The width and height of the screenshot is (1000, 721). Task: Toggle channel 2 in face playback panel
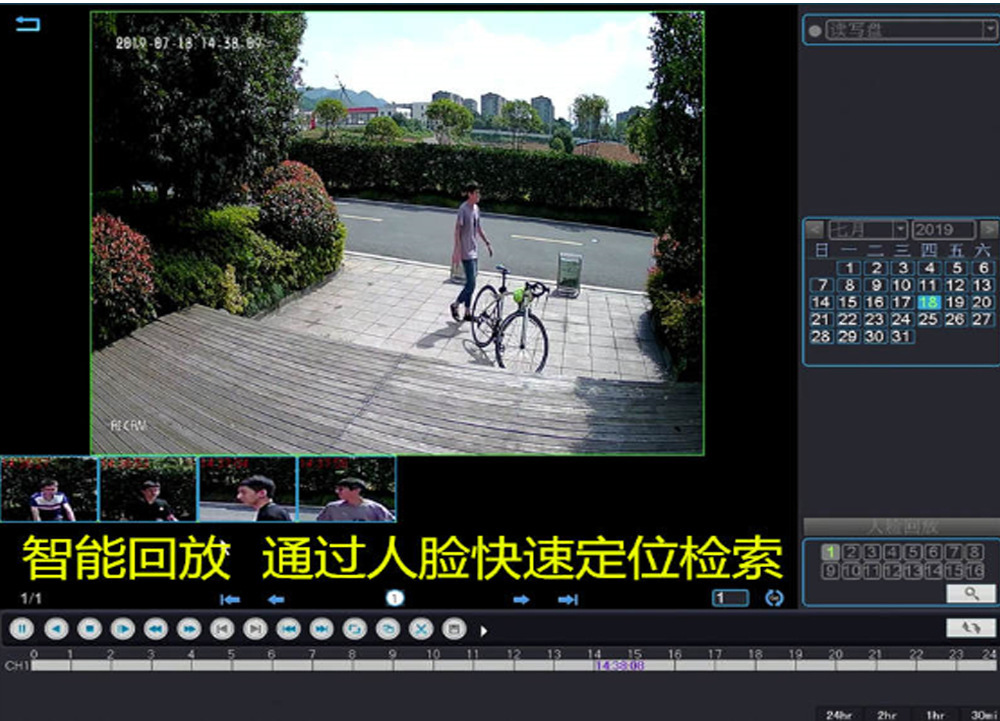pyautogui.click(x=851, y=552)
